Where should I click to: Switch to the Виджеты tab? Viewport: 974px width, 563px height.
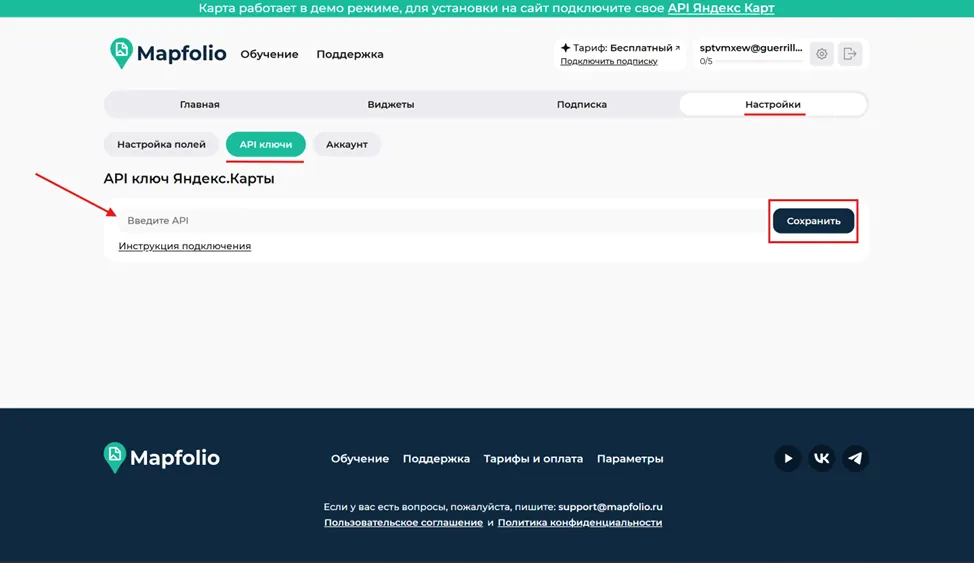(391, 104)
